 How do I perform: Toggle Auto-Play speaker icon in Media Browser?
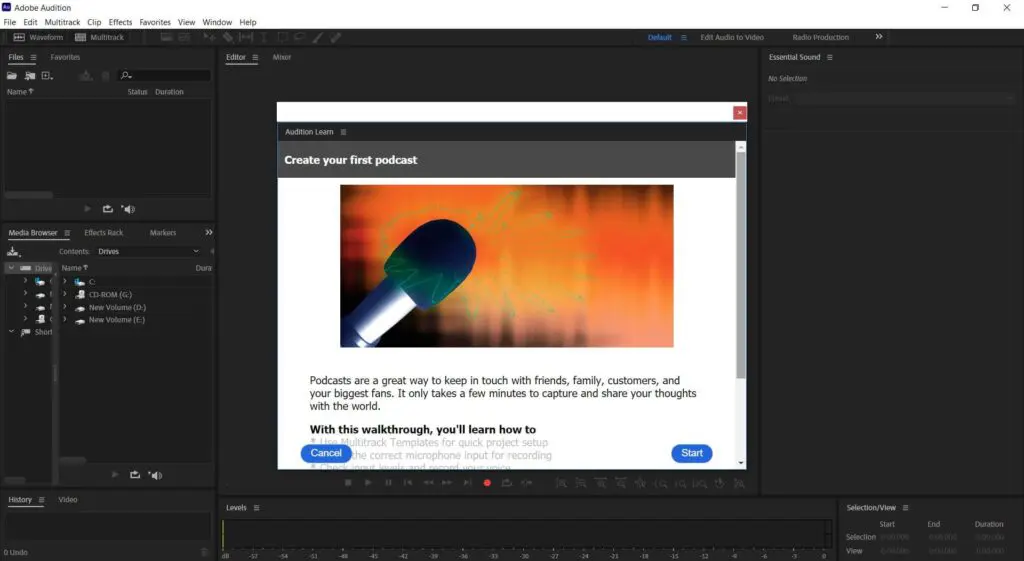155,475
